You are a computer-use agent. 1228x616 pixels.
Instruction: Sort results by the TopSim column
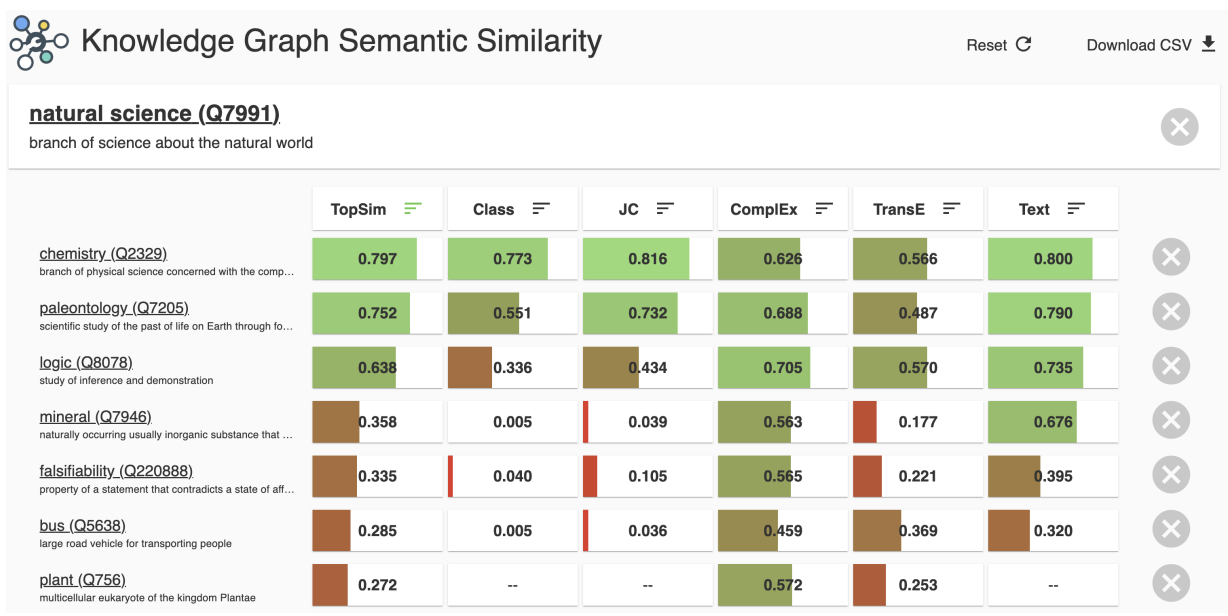(x=412, y=209)
